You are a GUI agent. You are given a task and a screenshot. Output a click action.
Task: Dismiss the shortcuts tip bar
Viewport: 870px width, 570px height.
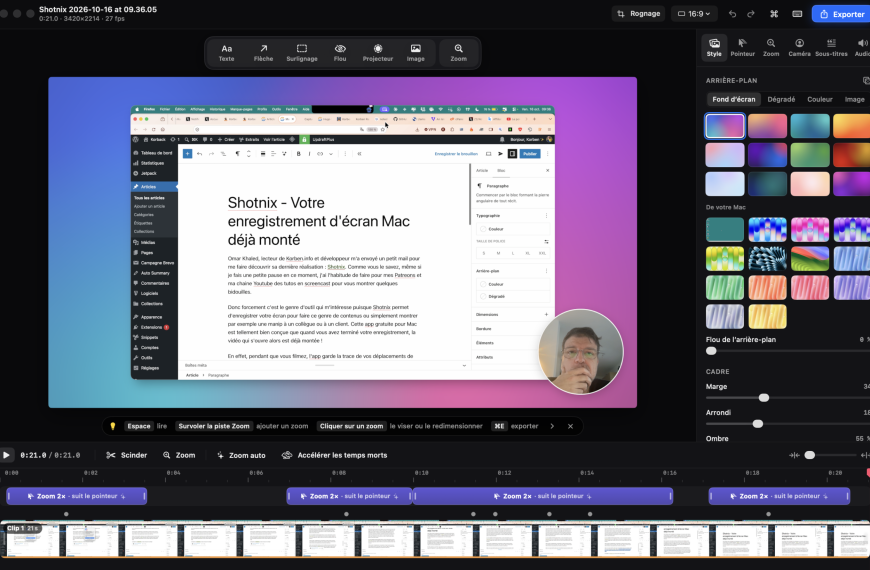coord(570,426)
